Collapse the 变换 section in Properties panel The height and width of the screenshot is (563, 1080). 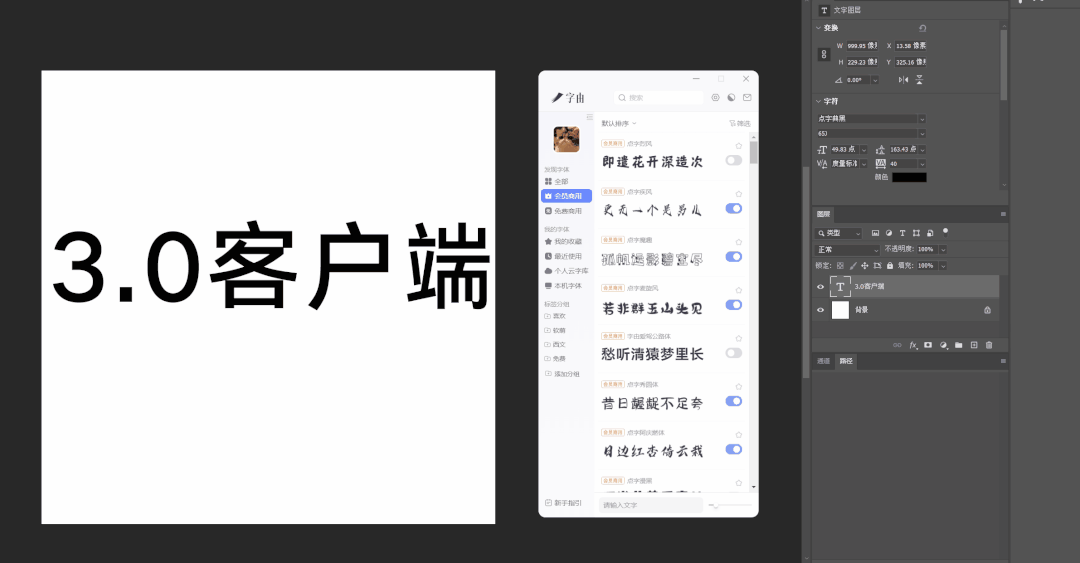818,28
